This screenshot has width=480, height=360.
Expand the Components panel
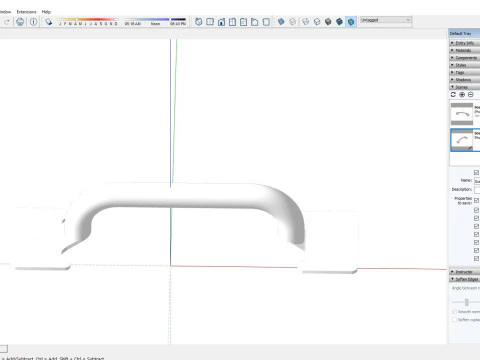464,58
